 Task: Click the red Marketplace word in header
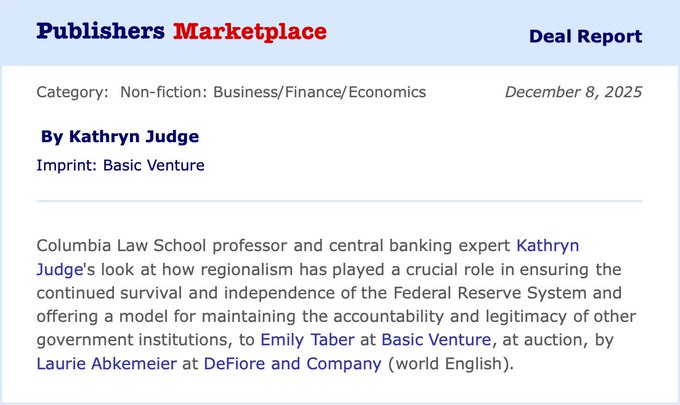[249, 32]
